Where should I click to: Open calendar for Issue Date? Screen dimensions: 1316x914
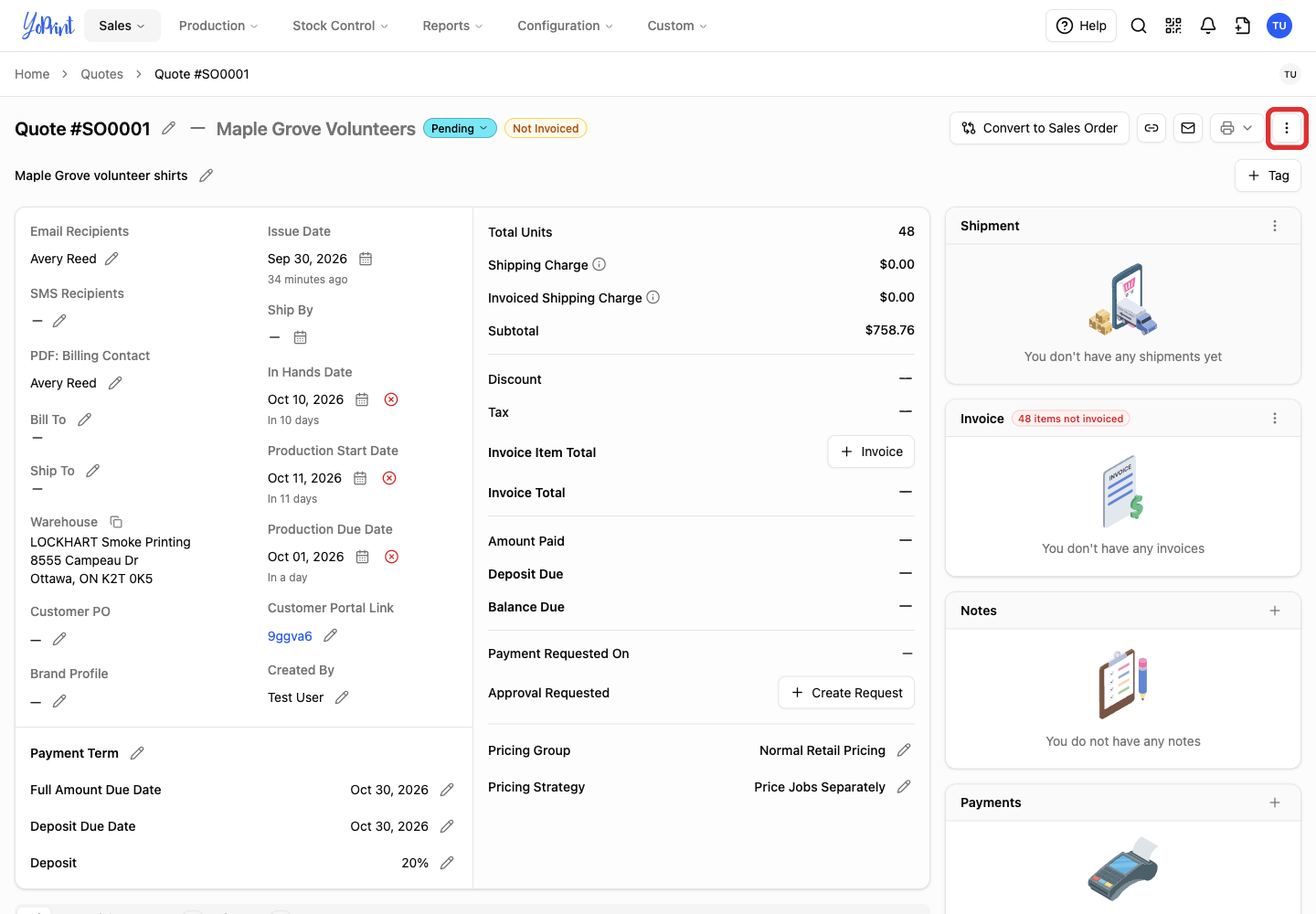(x=366, y=259)
